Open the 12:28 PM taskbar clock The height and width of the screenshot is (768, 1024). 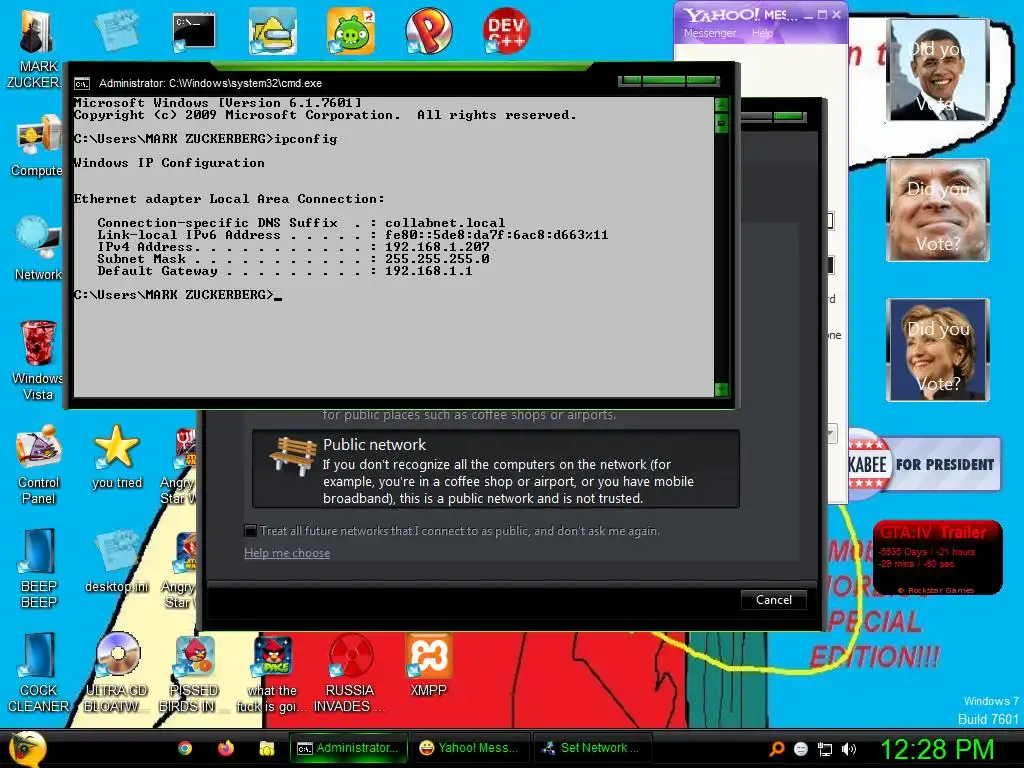point(937,749)
